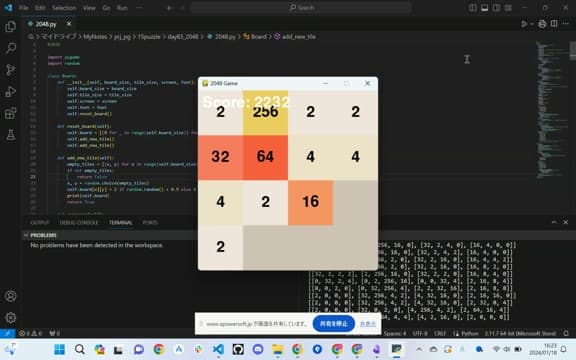Open the editor More Actions ellipsis
The width and height of the screenshot is (576, 360).
(566, 24)
